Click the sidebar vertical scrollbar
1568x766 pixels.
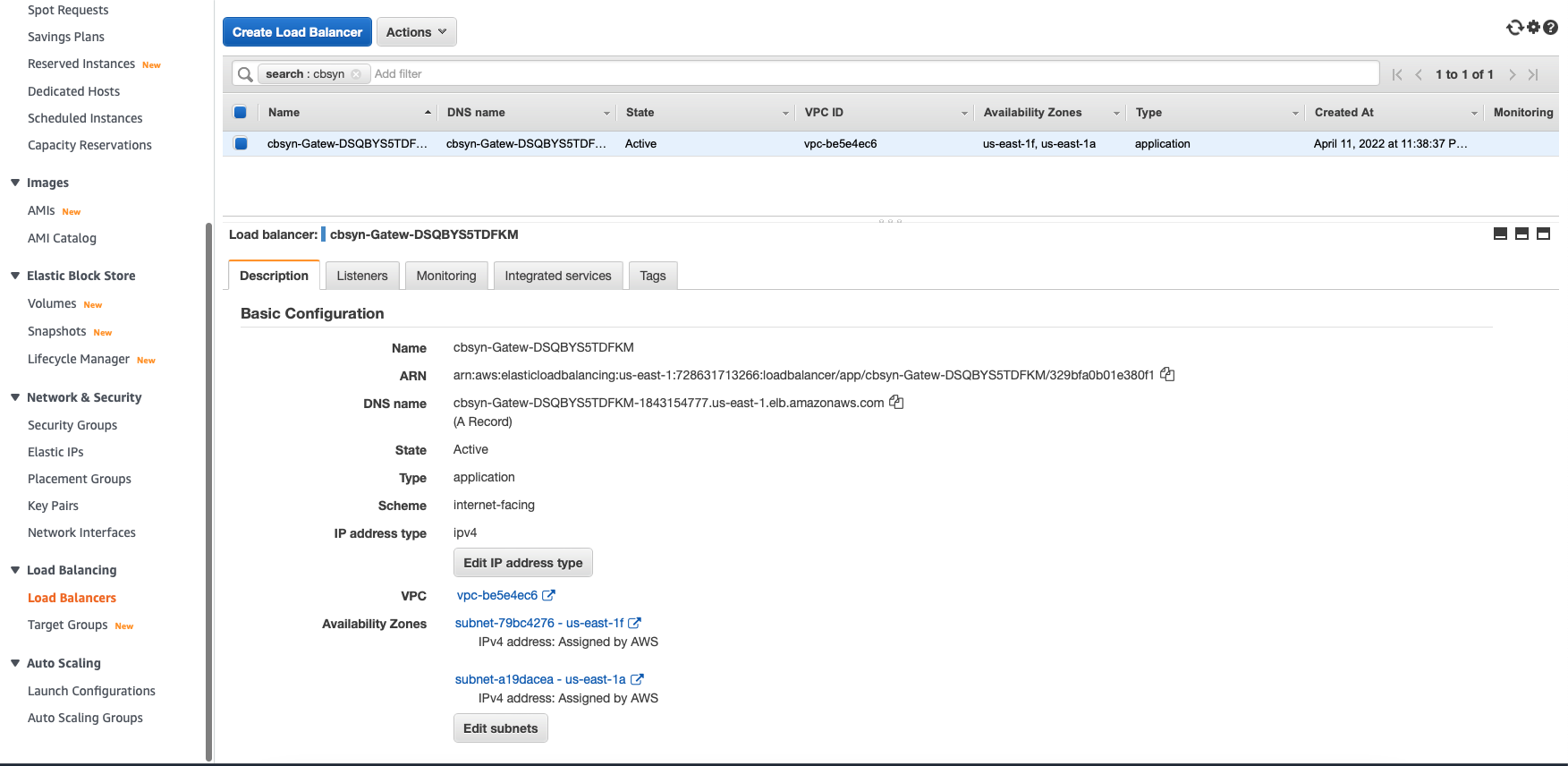(209, 492)
